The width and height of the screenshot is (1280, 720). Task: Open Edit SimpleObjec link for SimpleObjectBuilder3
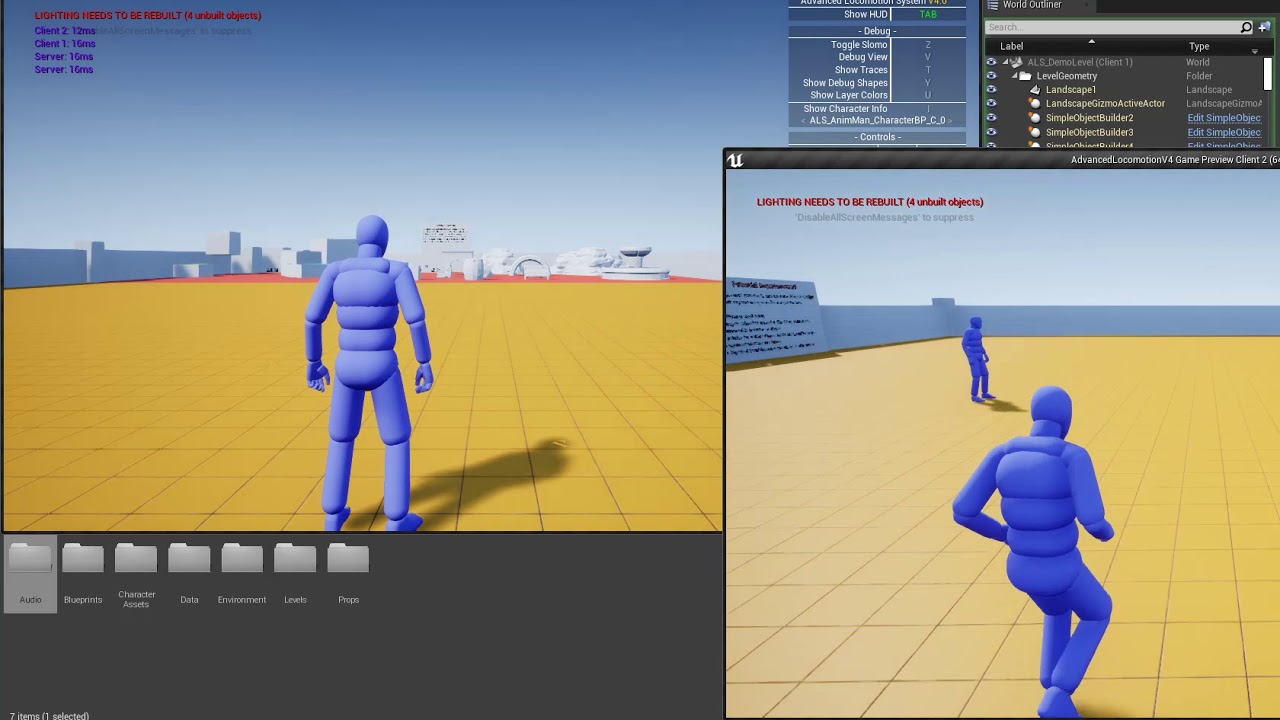click(x=1224, y=132)
